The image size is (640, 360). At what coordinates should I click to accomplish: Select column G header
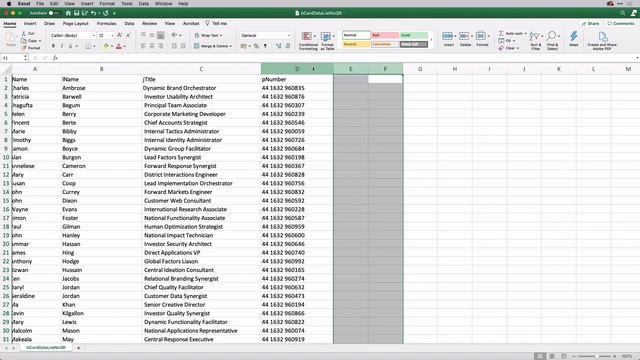(x=420, y=69)
